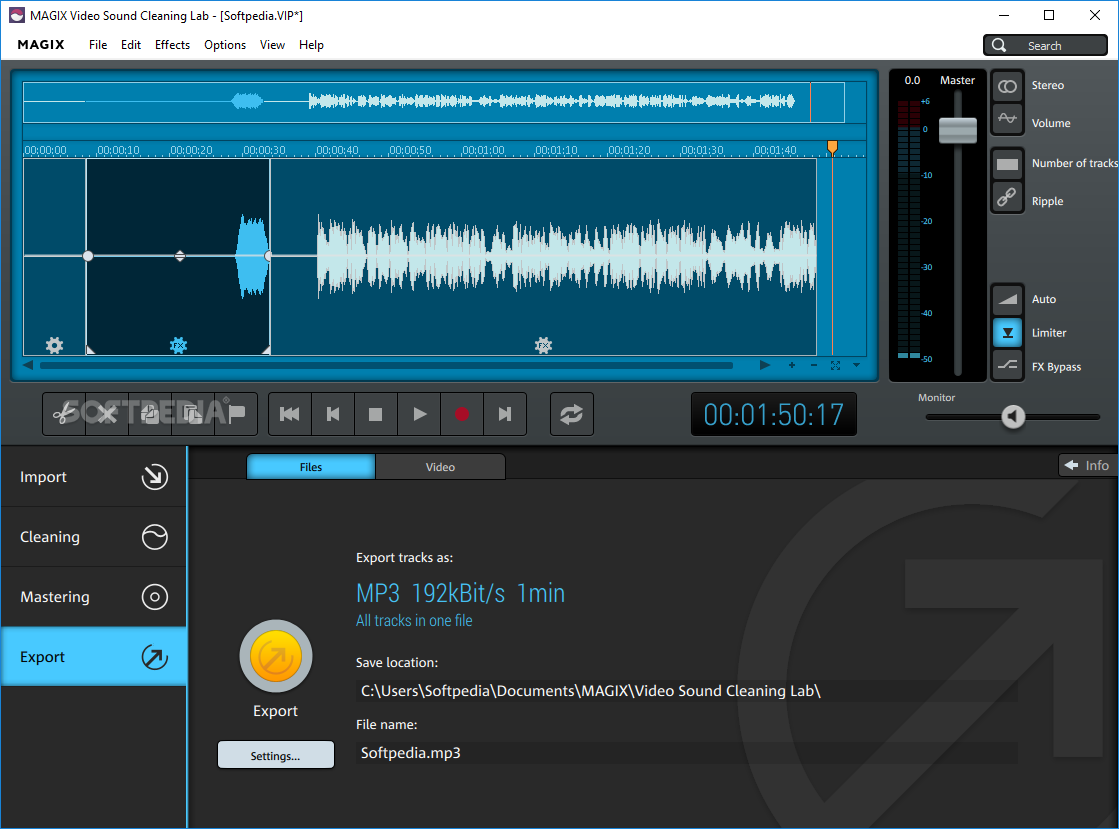Open the Help menu

(311, 45)
